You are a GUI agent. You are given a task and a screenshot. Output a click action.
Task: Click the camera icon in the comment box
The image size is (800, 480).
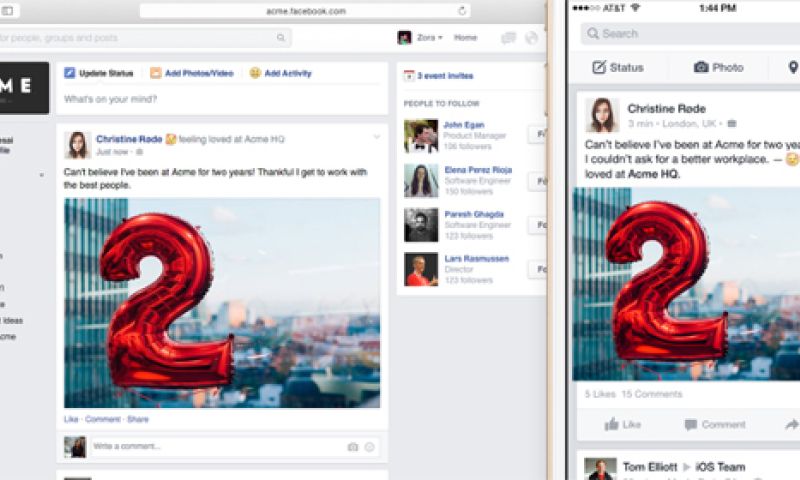click(x=353, y=447)
